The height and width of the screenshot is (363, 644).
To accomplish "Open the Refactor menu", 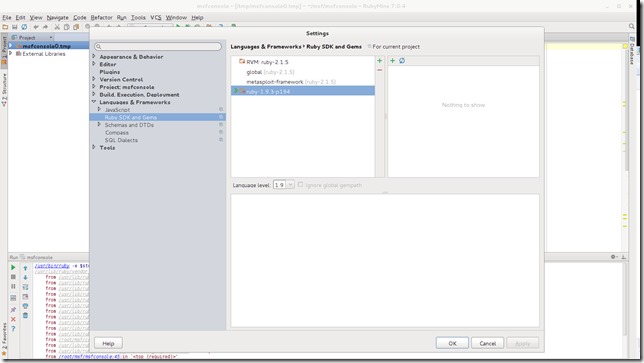I will point(101,18).
